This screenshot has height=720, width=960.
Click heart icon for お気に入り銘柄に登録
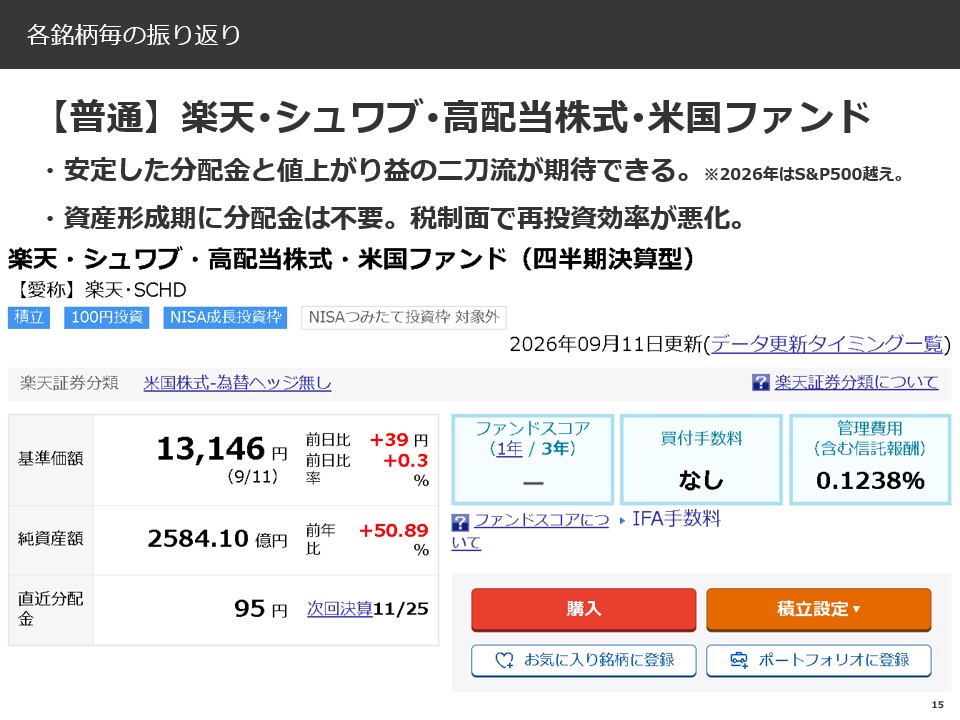click(504, 660)
